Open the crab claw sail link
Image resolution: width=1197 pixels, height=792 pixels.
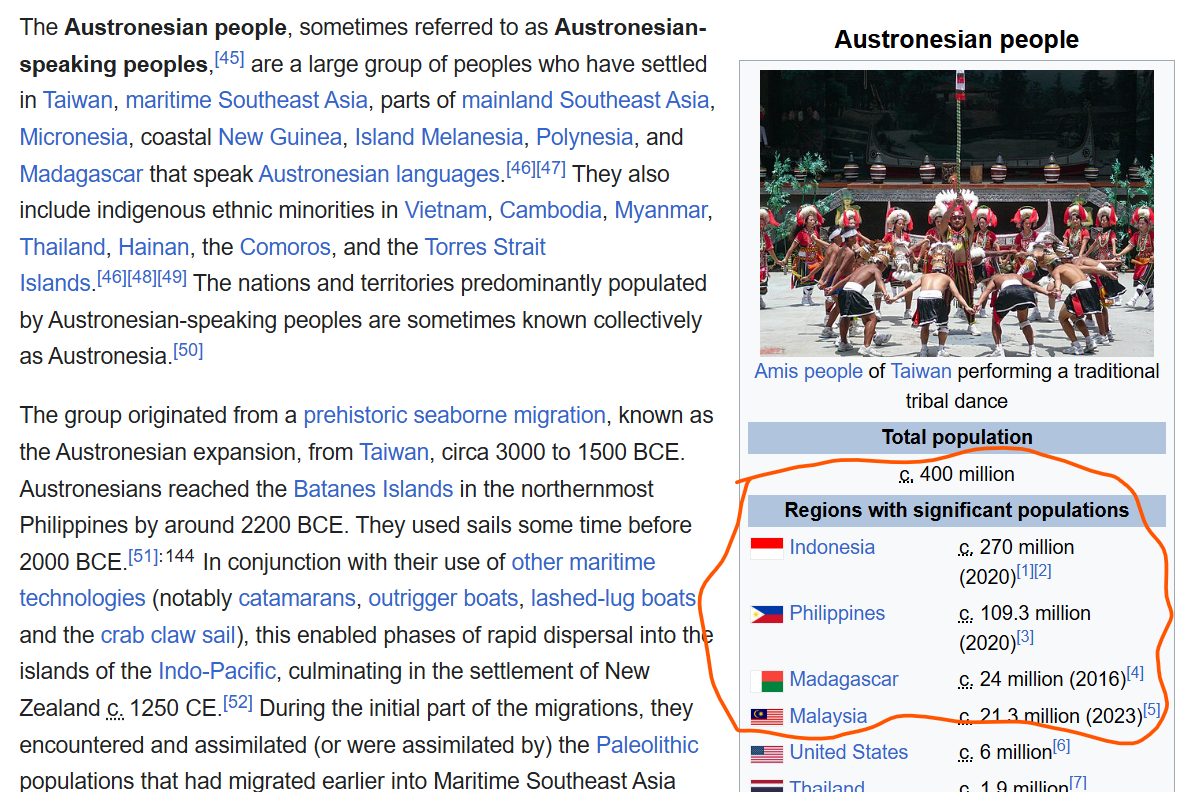[168, 635]
